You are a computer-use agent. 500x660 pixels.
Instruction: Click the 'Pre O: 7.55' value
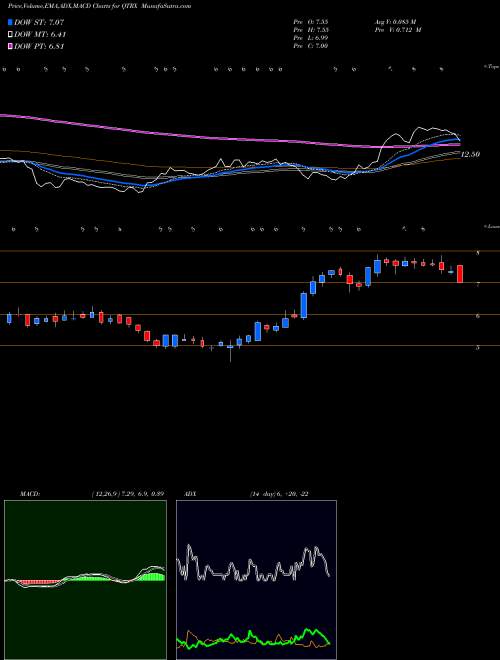coord(311,21)
